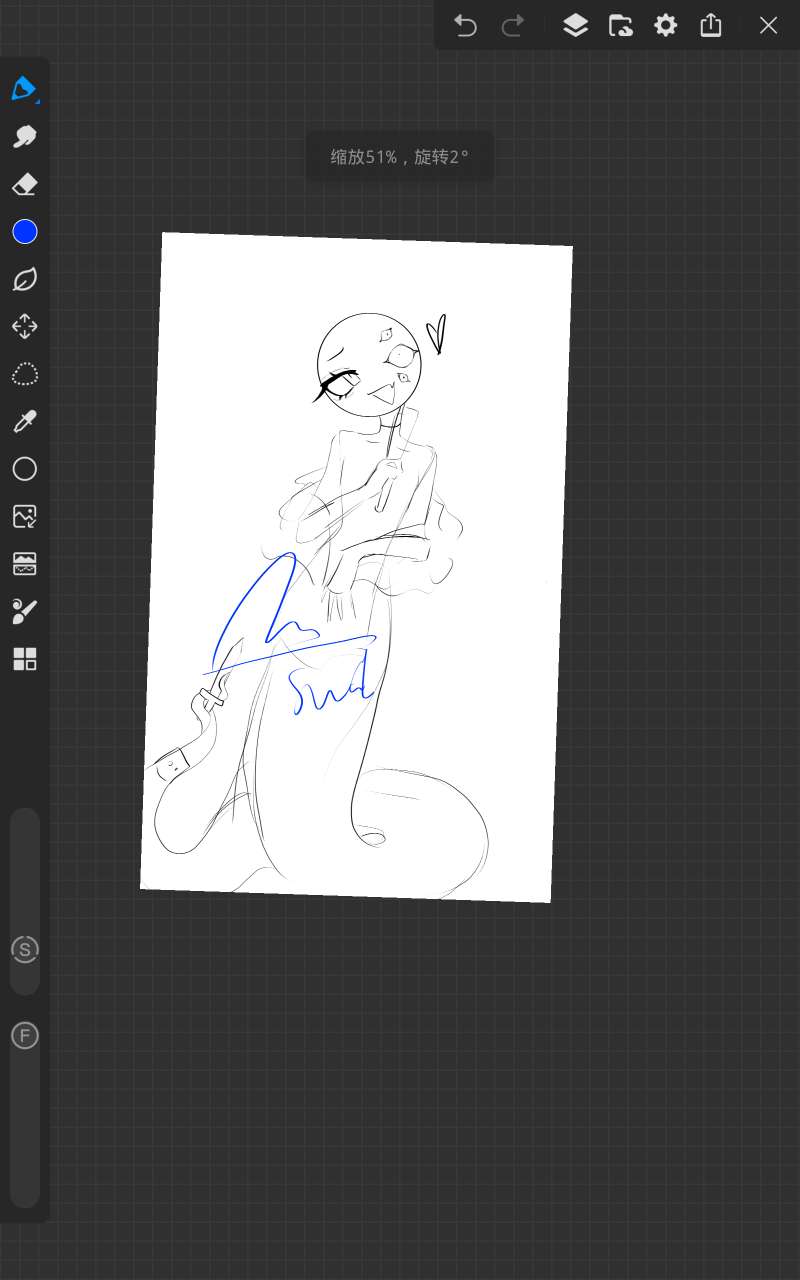Select the circle shape tool
This screenshot has width=800, height=1280.
click(x=24, y=469)
